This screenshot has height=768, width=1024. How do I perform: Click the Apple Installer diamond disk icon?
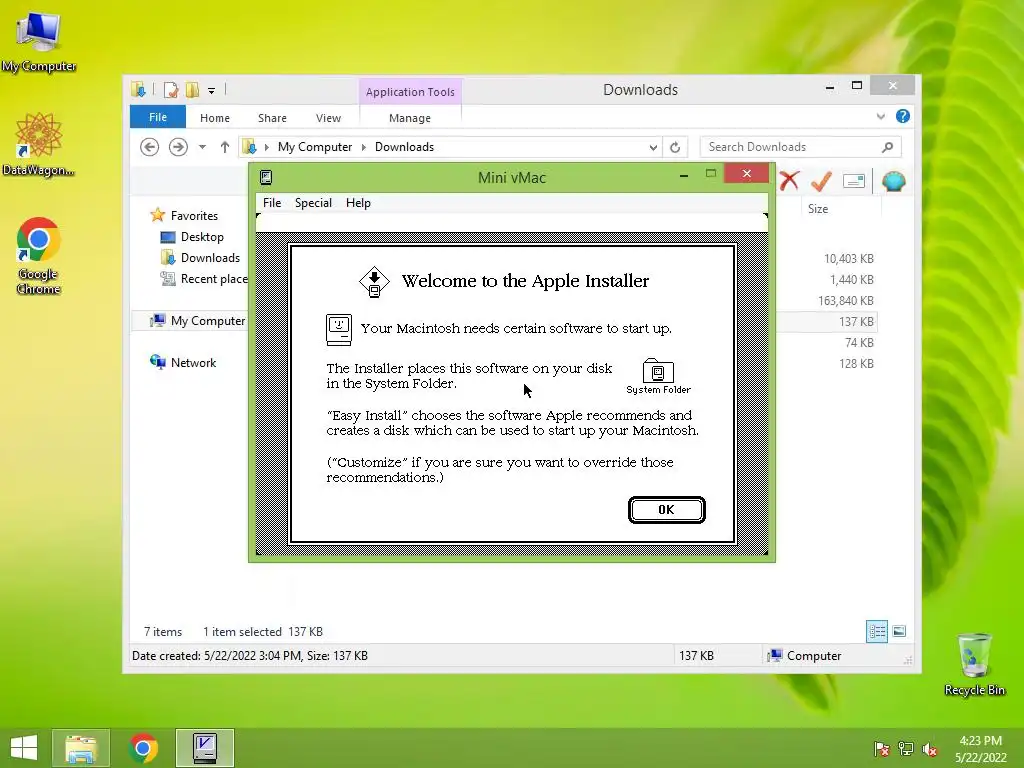pyautogui.click(x=374, y=282)
